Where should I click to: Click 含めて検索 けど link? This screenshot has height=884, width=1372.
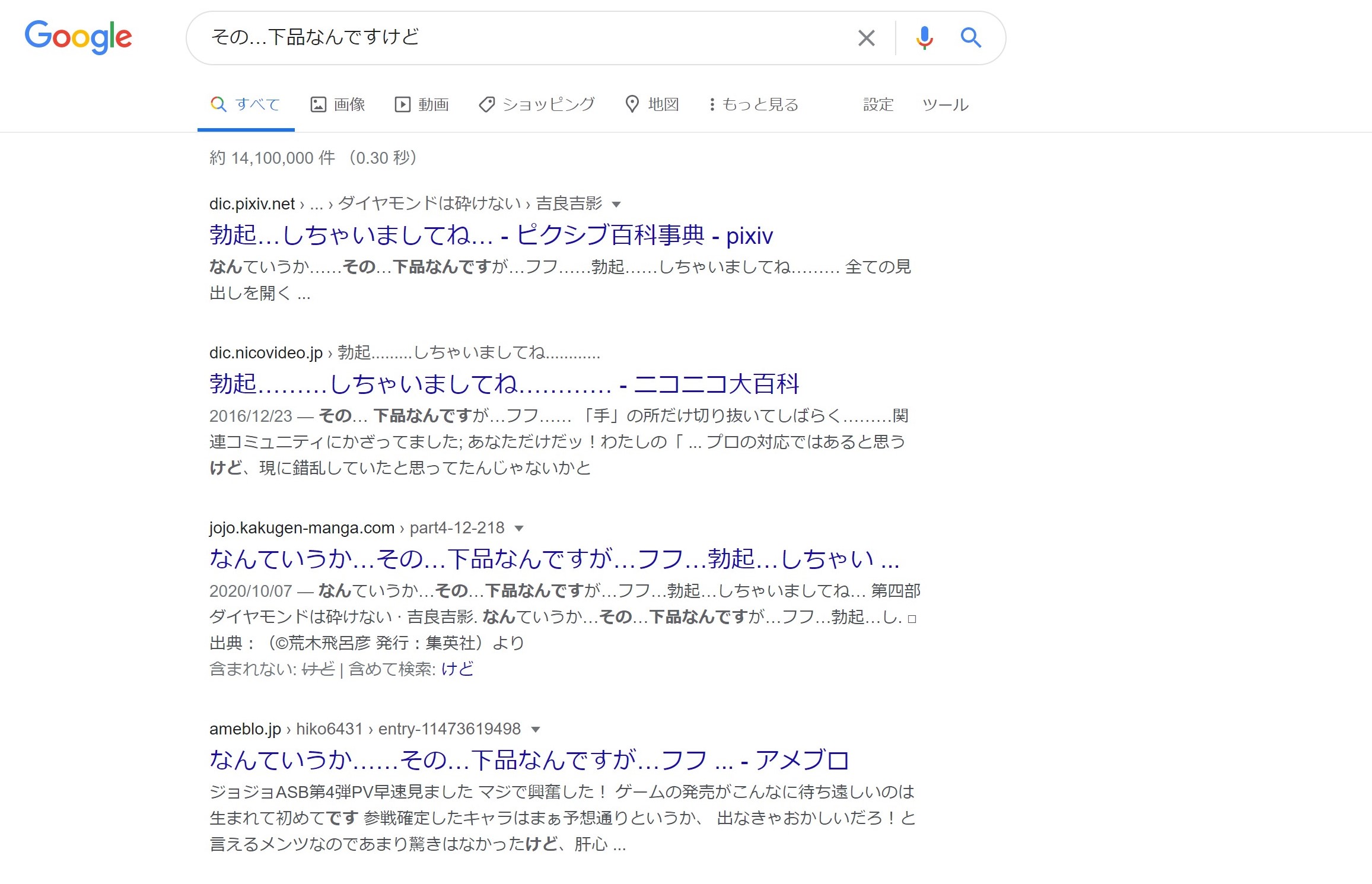(x=457, y=669)
